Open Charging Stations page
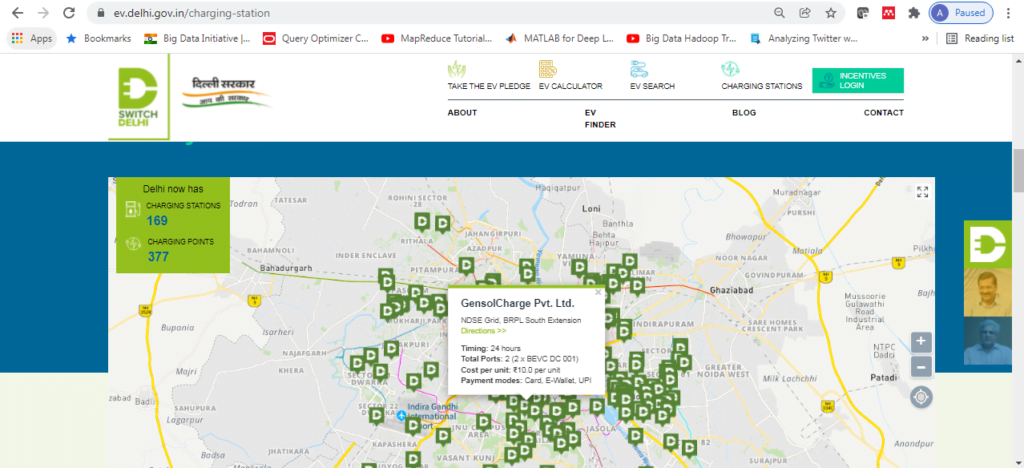 click(761, 76)
